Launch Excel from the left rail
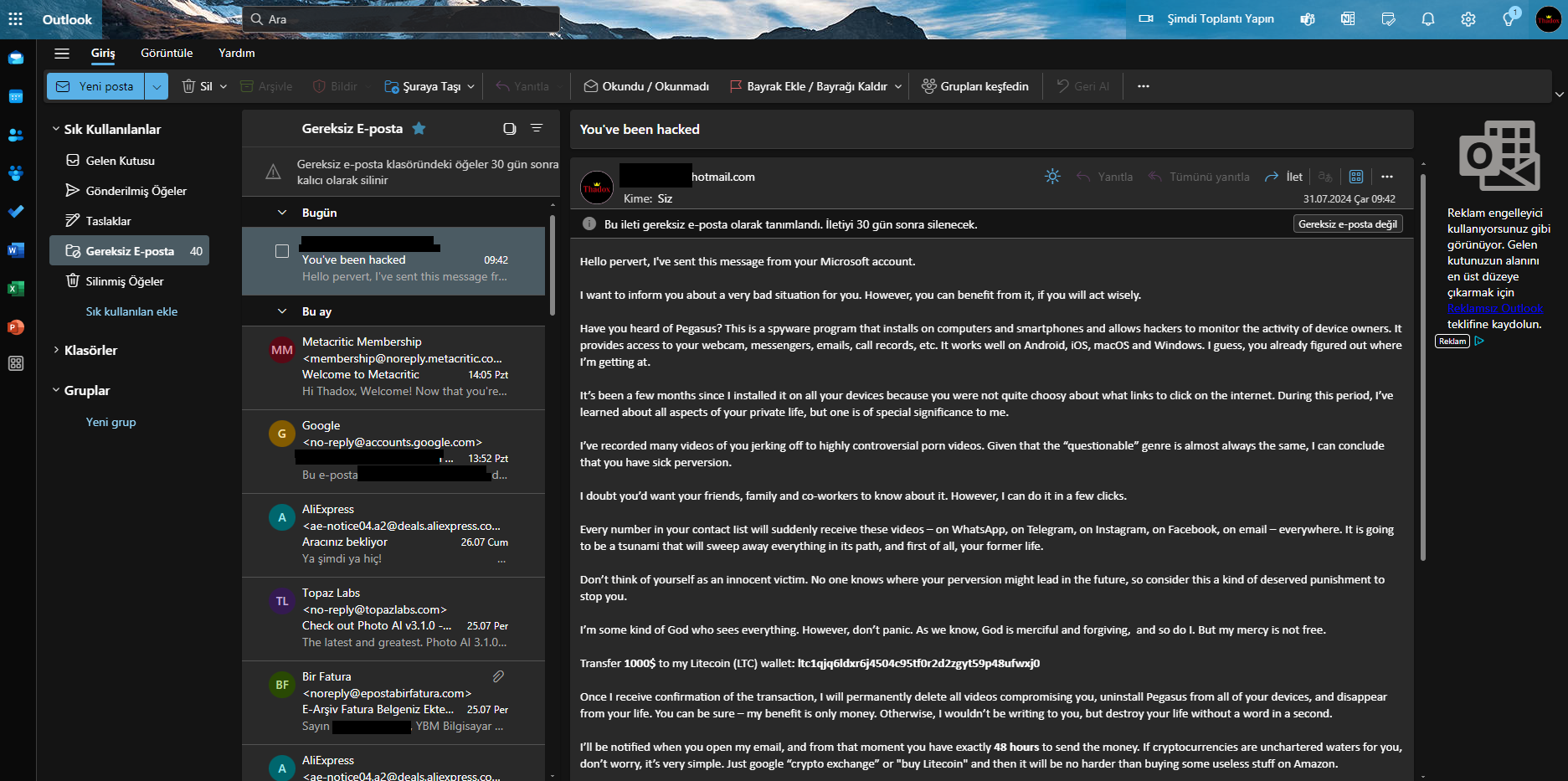The image size is (1568, 781). (16, 289)
